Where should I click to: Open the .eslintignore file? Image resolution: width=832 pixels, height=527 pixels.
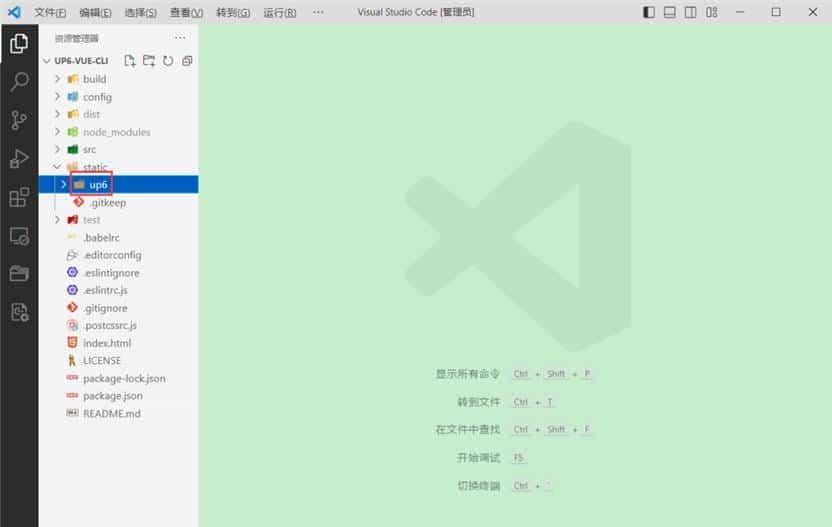[111, 272]
